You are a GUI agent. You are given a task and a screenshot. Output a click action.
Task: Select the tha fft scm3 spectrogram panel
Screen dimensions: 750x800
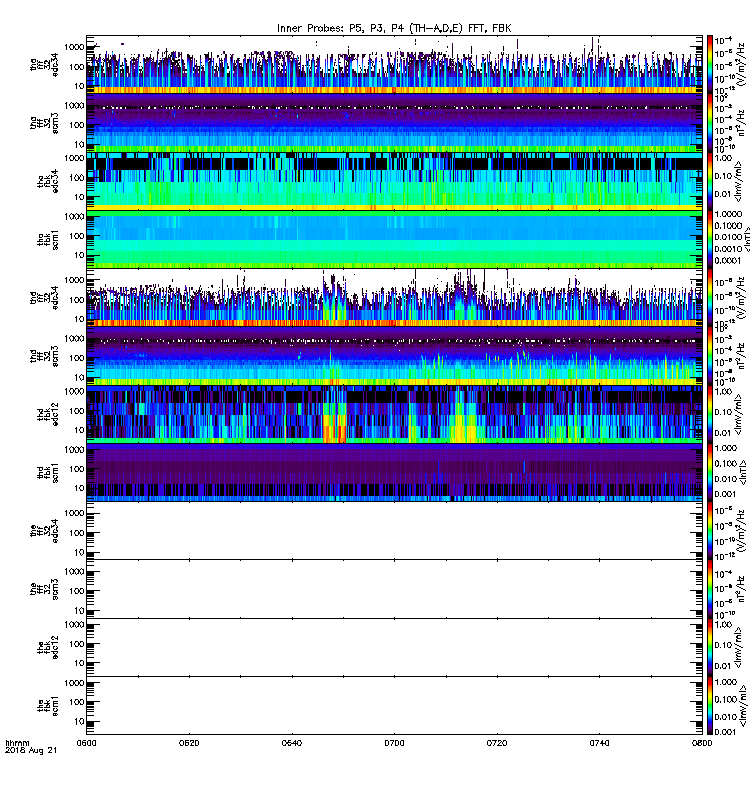click(x=393, y=122)
